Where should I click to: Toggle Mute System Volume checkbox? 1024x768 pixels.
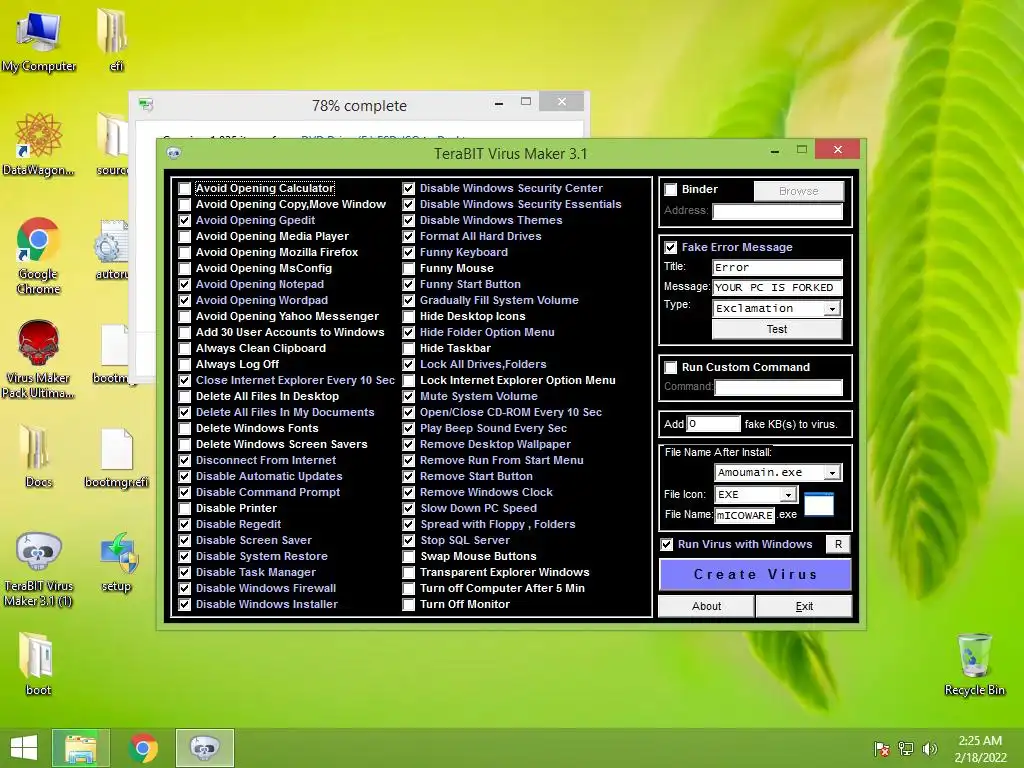point(409,396)
